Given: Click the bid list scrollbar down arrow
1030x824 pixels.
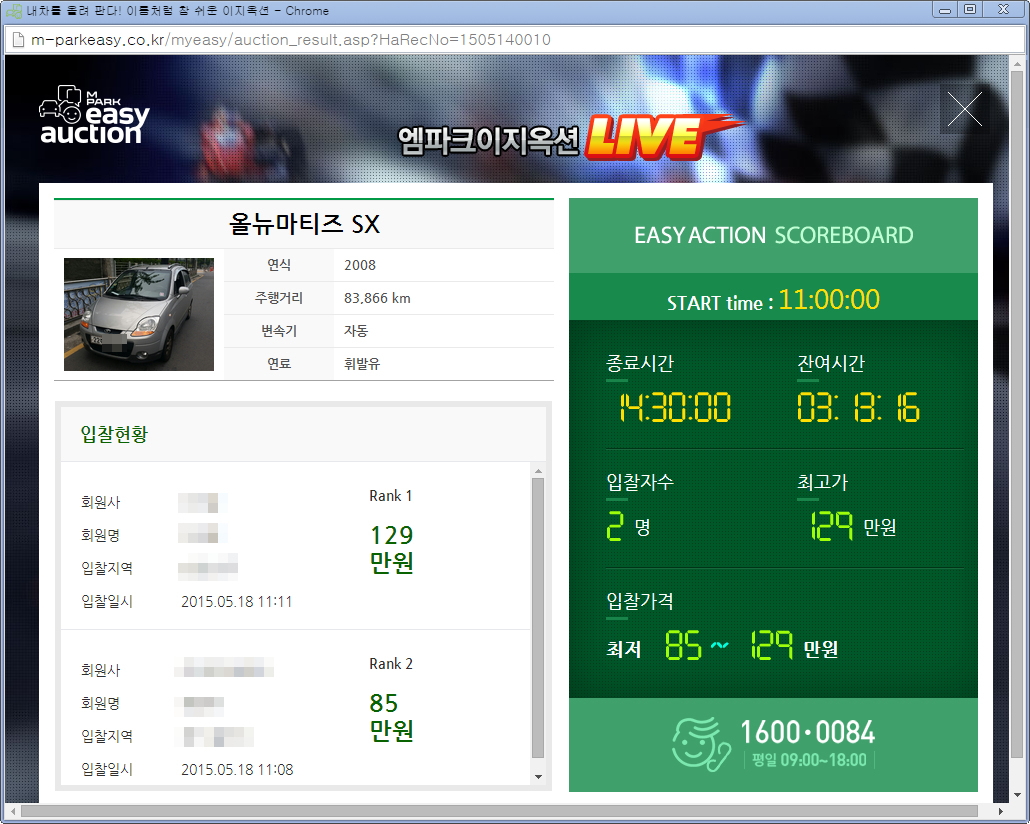Looking at the screenshot, I should point(538,777).
